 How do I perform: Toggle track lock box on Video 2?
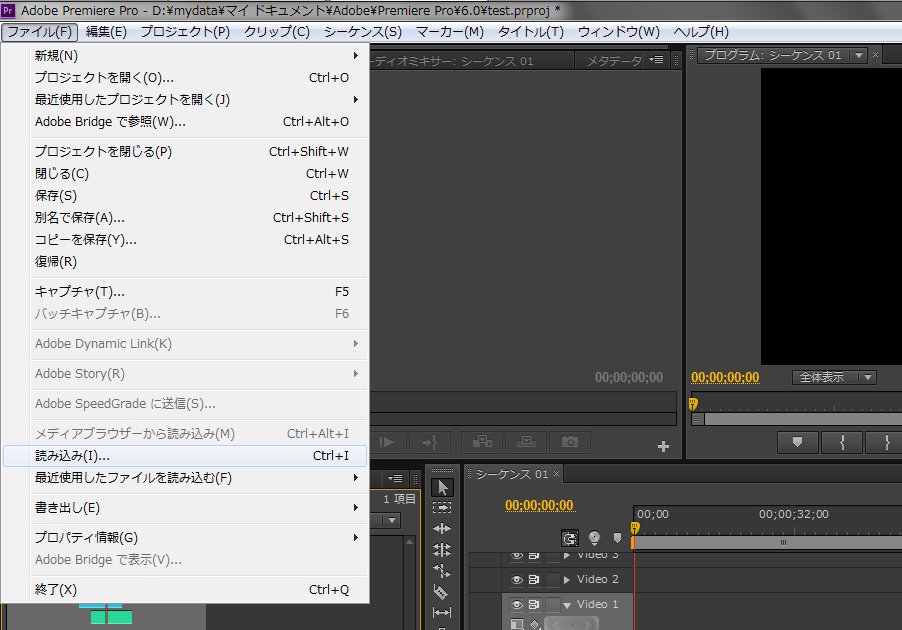pos(552,579)
